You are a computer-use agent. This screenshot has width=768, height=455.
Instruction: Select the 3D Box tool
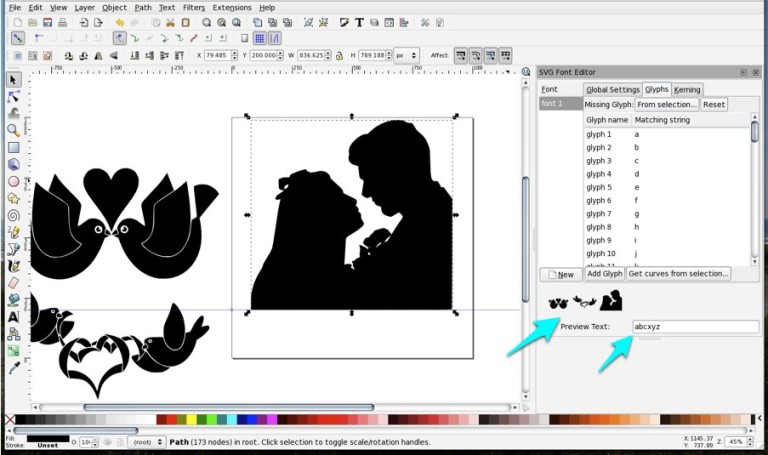point(14,164)
